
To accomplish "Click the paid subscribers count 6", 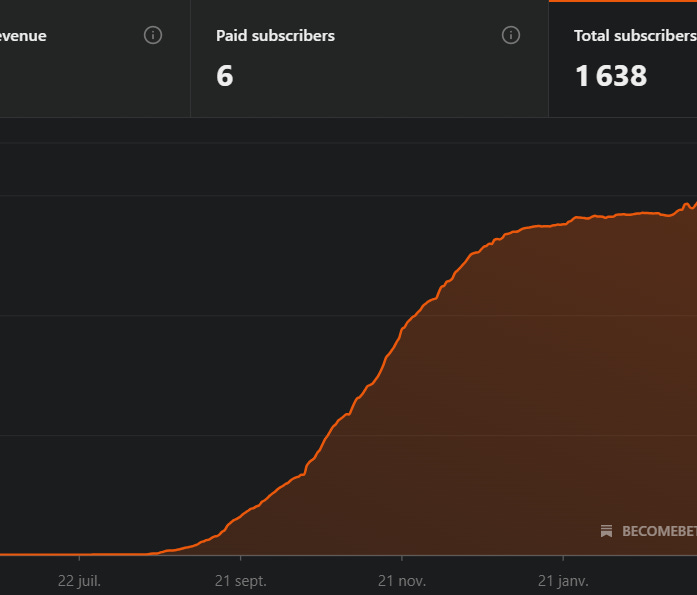I will pos(224,76).
